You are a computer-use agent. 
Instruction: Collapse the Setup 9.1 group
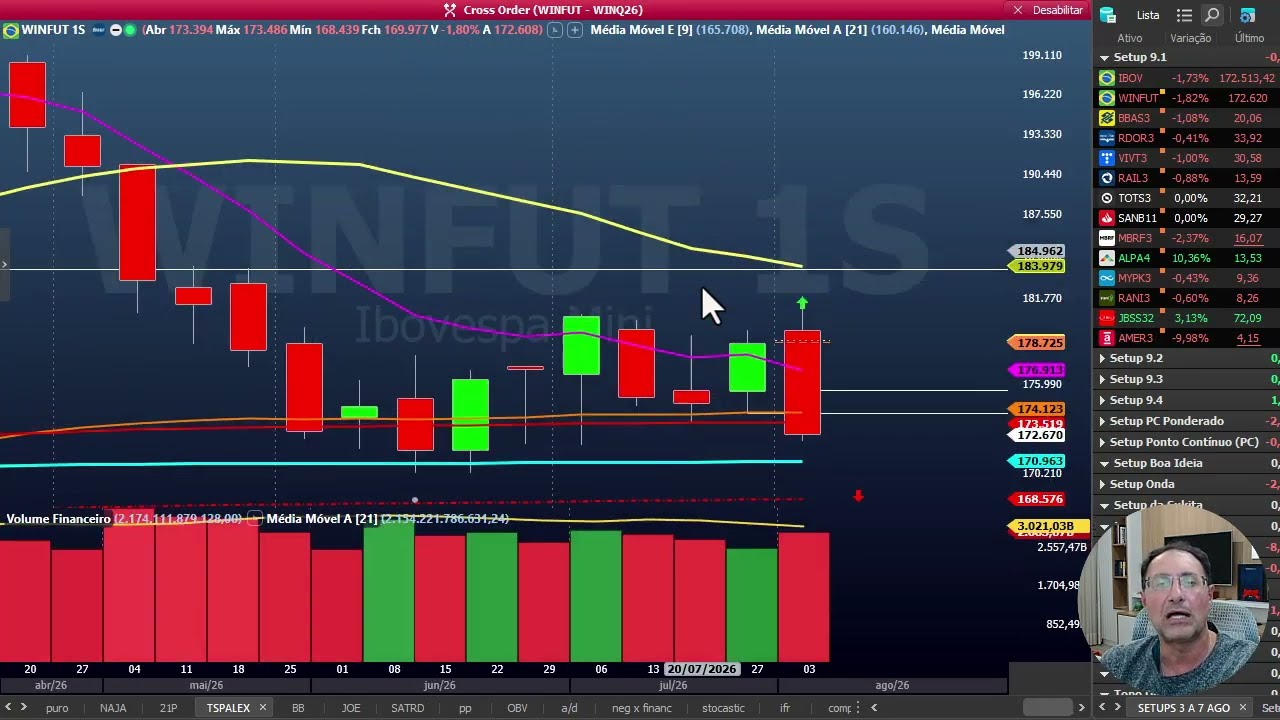[1105, 58]
